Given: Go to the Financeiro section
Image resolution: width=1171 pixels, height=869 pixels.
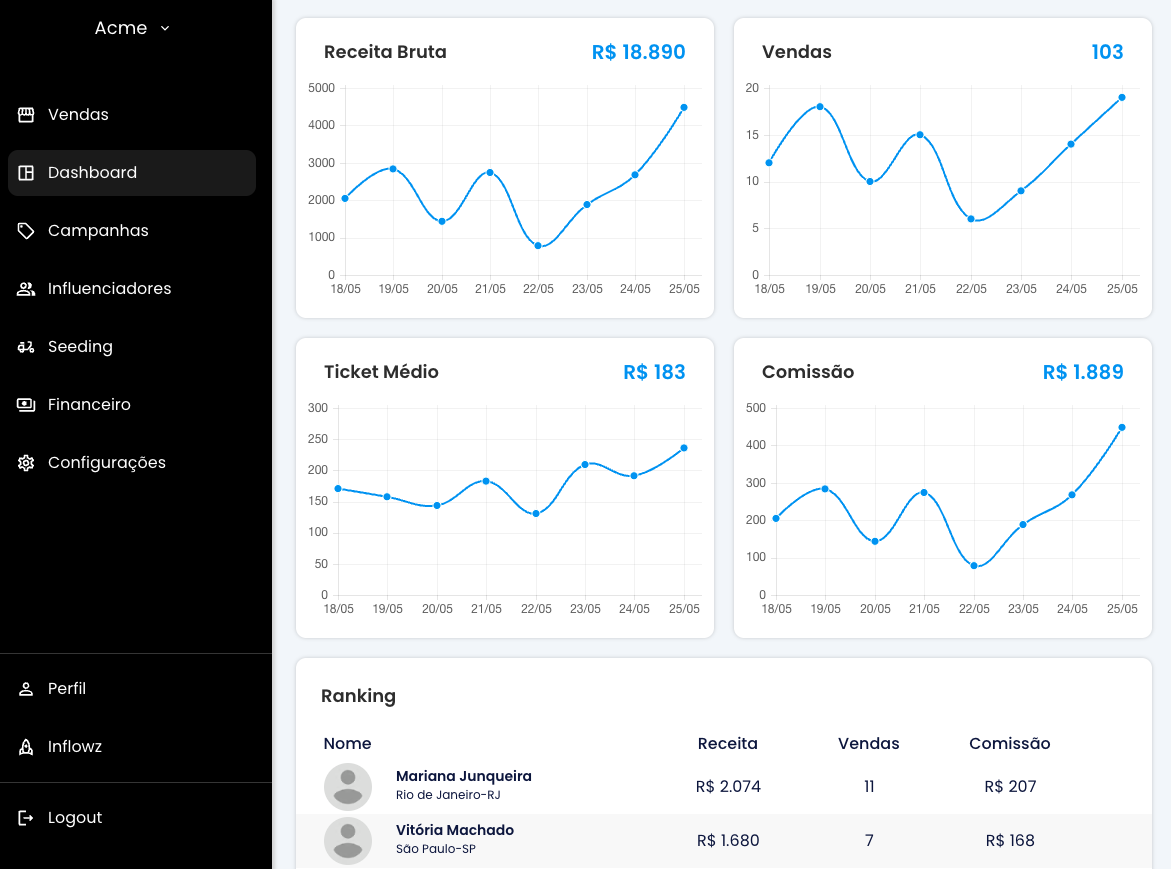Looking at the screenshot, I should (x=89, y=405).
